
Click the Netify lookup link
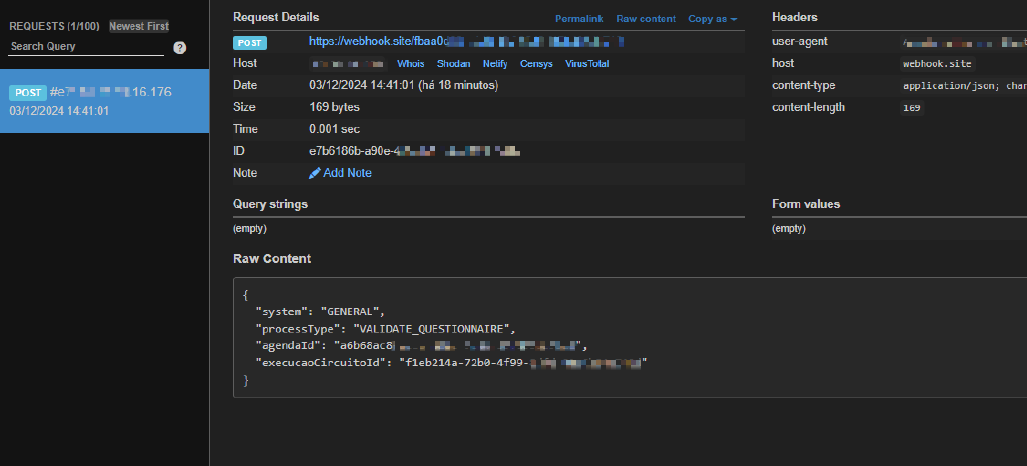click(495, 64)
